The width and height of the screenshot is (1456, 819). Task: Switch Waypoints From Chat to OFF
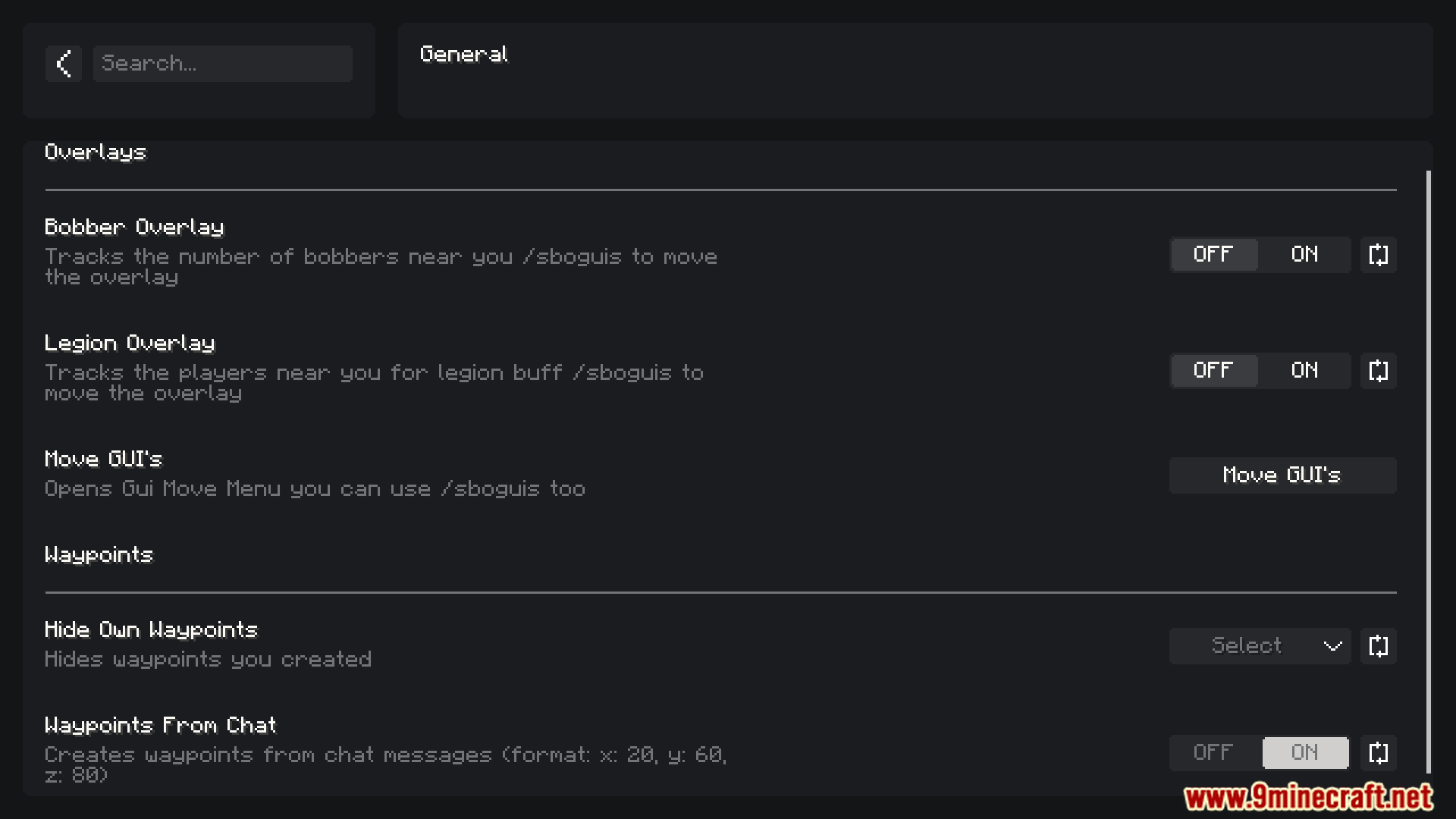[1213, 753]
